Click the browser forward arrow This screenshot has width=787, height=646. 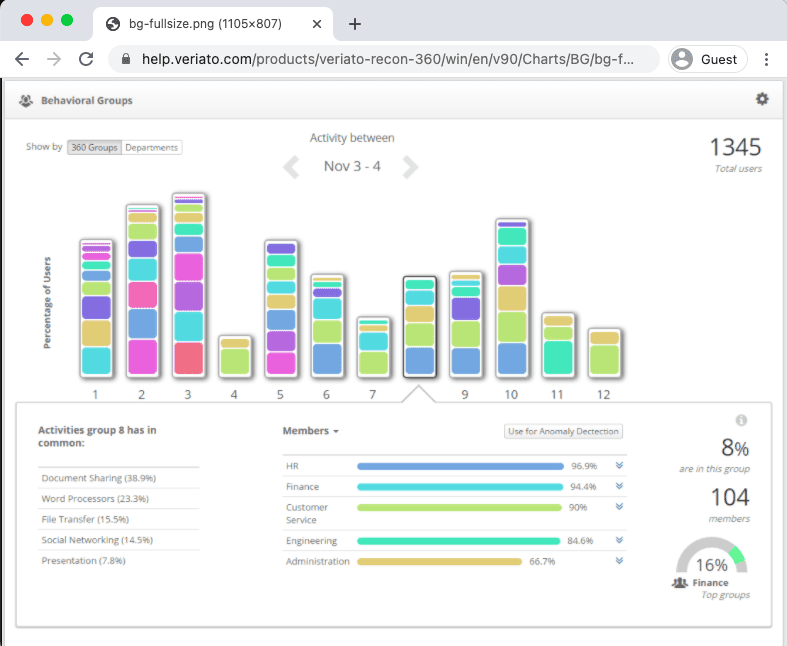point(54,59)
